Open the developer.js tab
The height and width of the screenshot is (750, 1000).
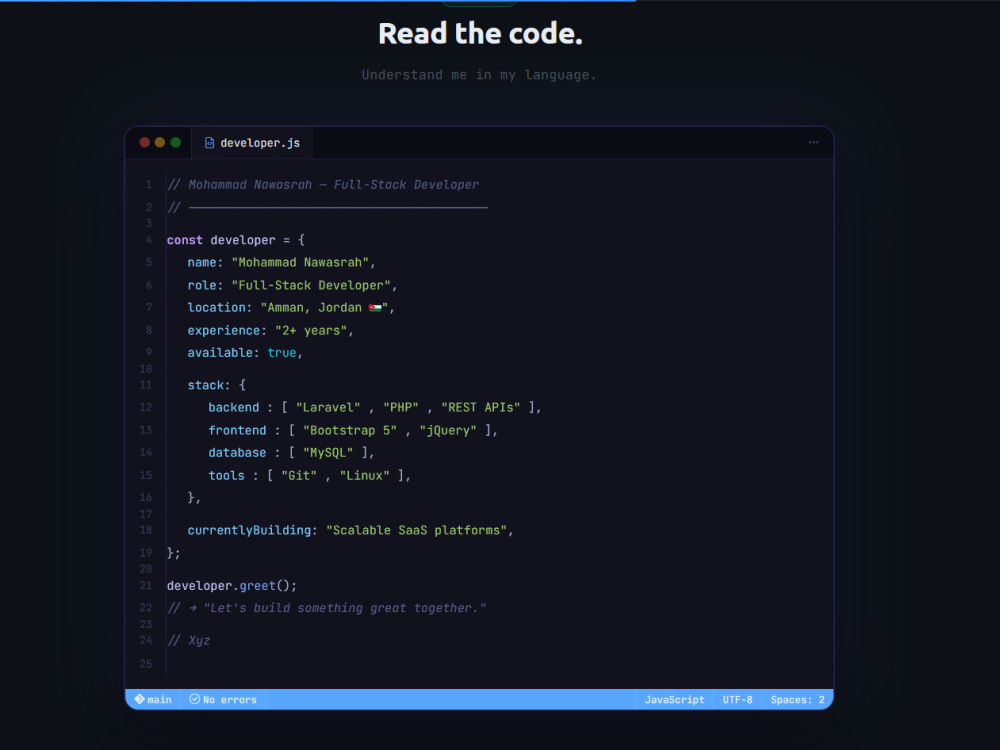coord(253,143)
